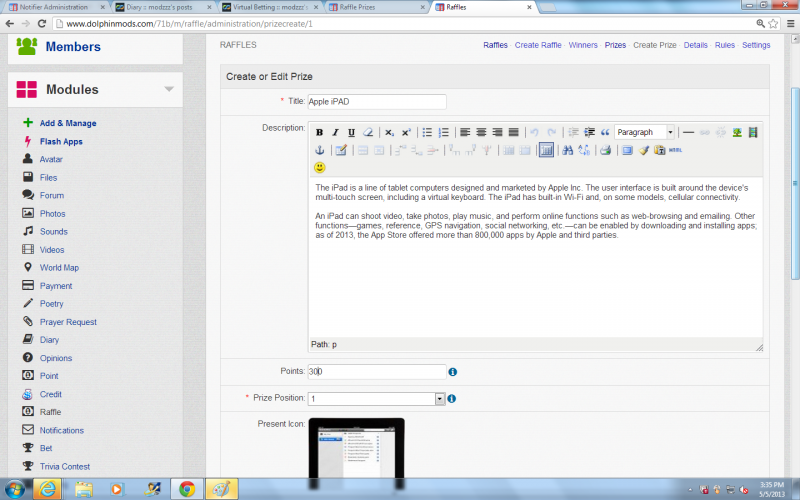
Task: Open Chrome from the taskbar
Action: click(x=187, y=489)
